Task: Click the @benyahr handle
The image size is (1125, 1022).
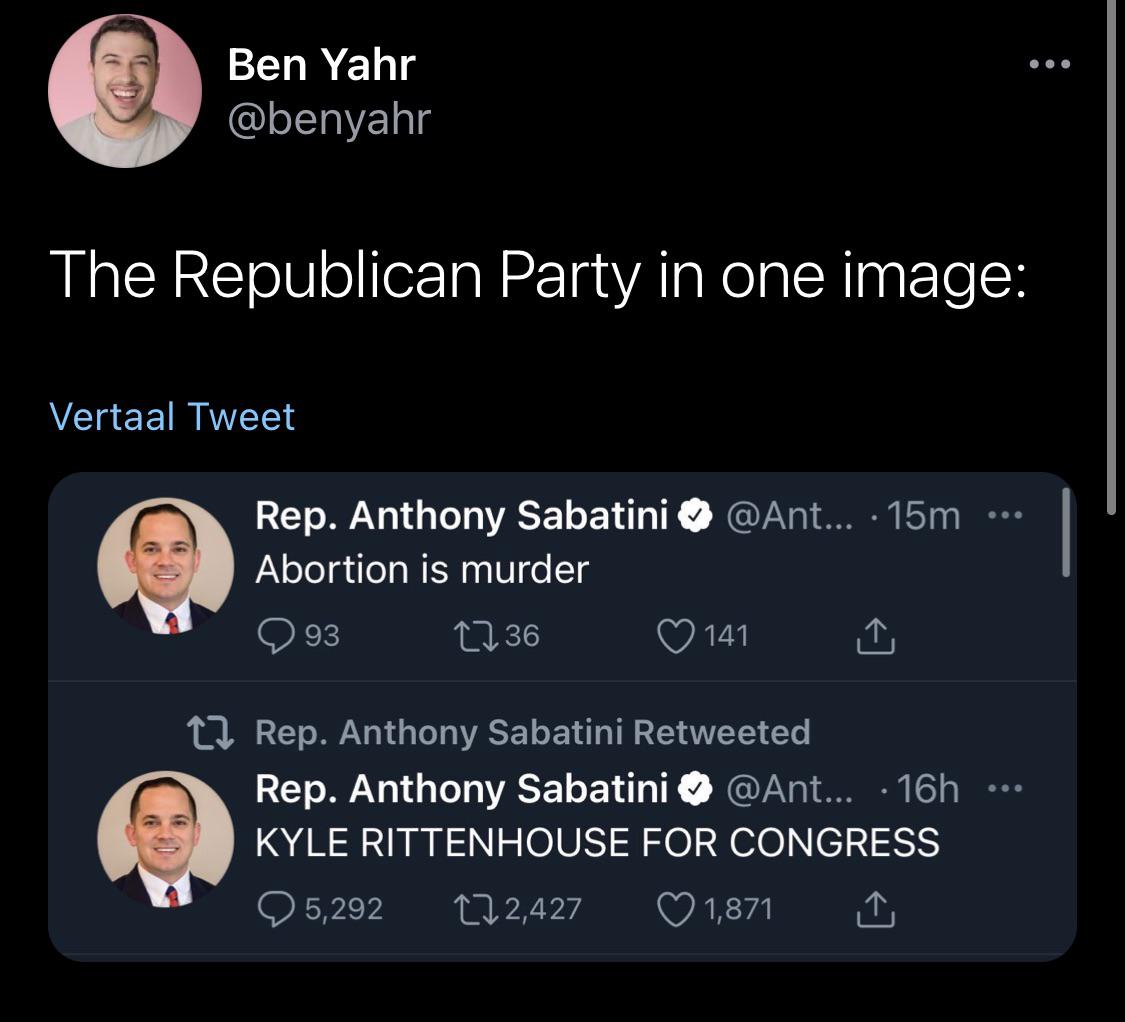Action: tap(329, 118)
